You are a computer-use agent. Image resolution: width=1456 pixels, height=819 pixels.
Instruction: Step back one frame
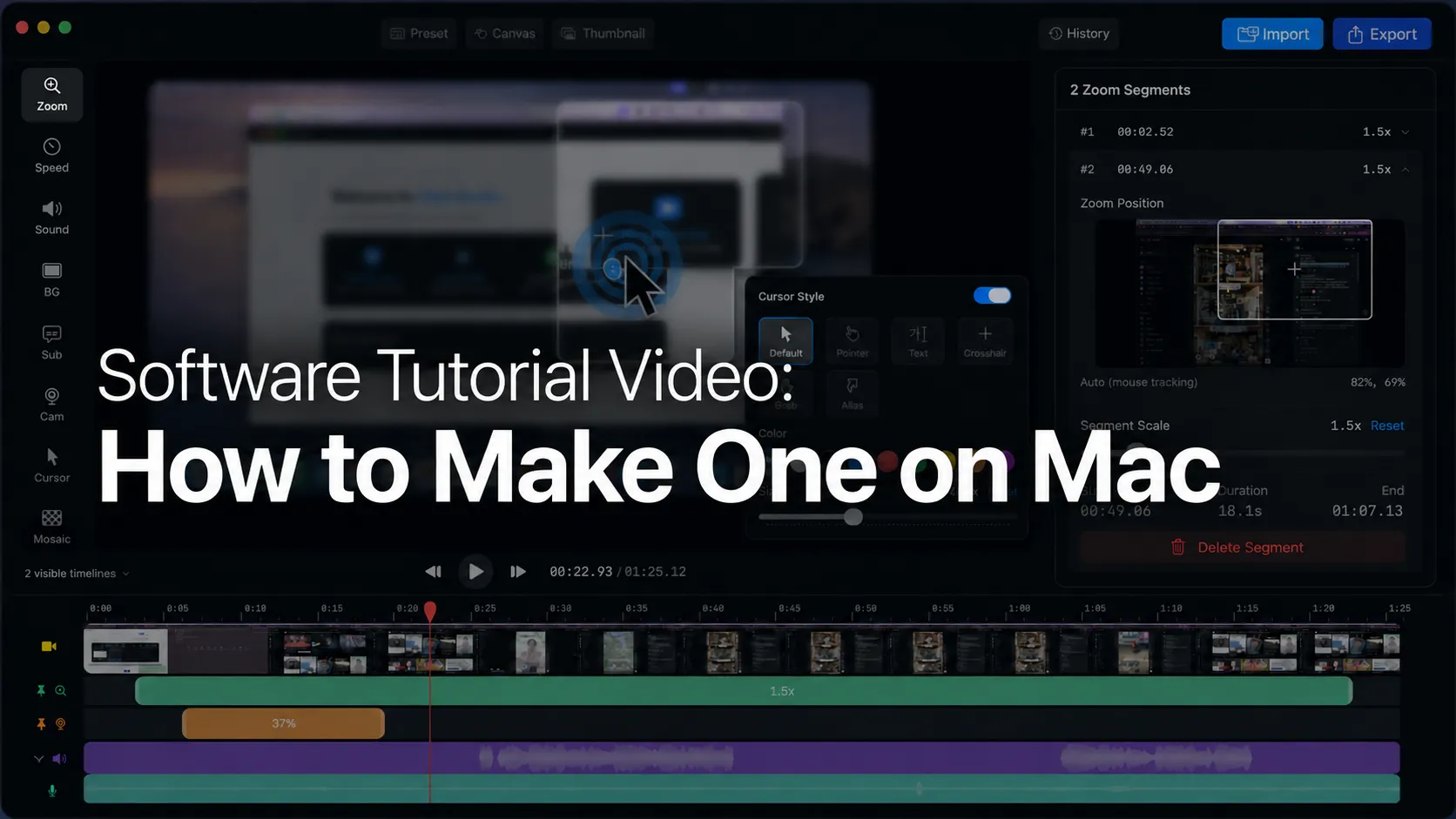(433, 572)
